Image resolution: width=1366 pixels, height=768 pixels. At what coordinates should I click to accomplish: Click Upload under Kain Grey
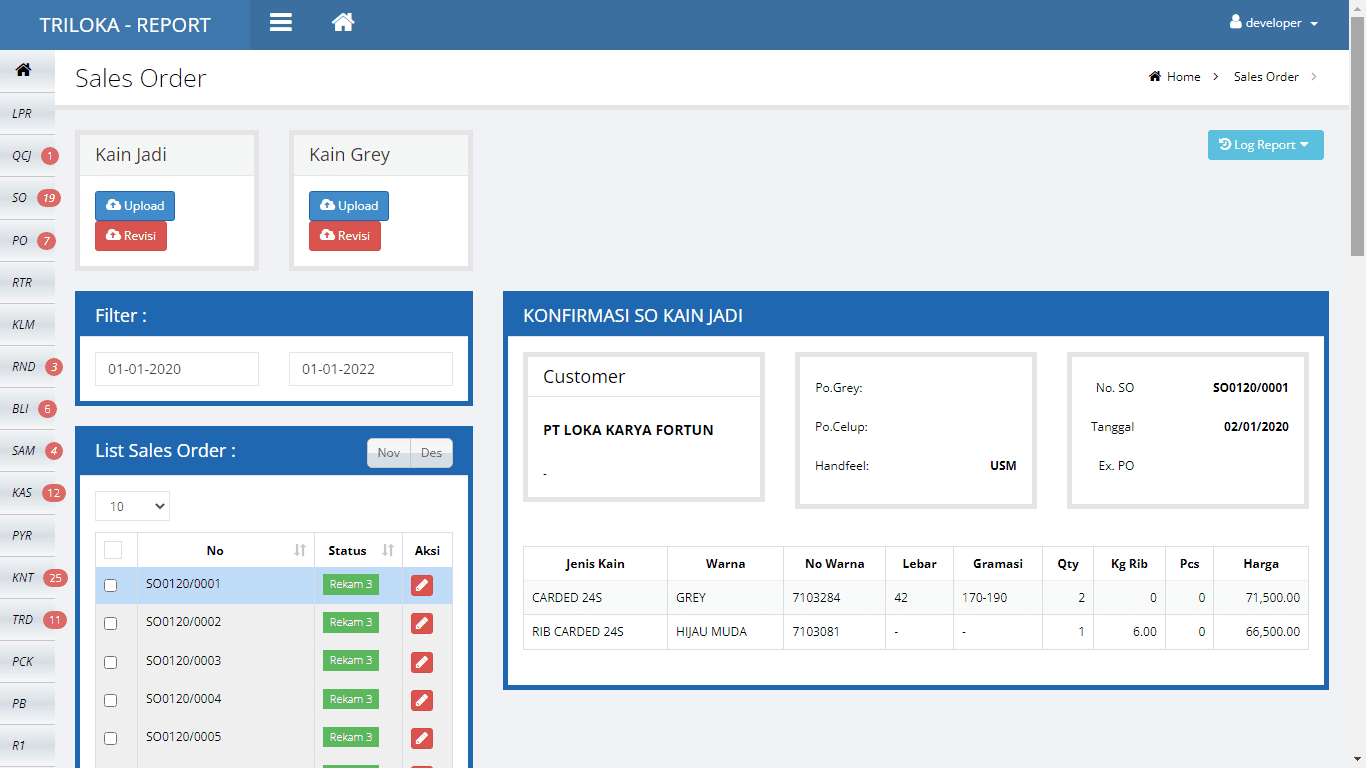coord(349,206)
